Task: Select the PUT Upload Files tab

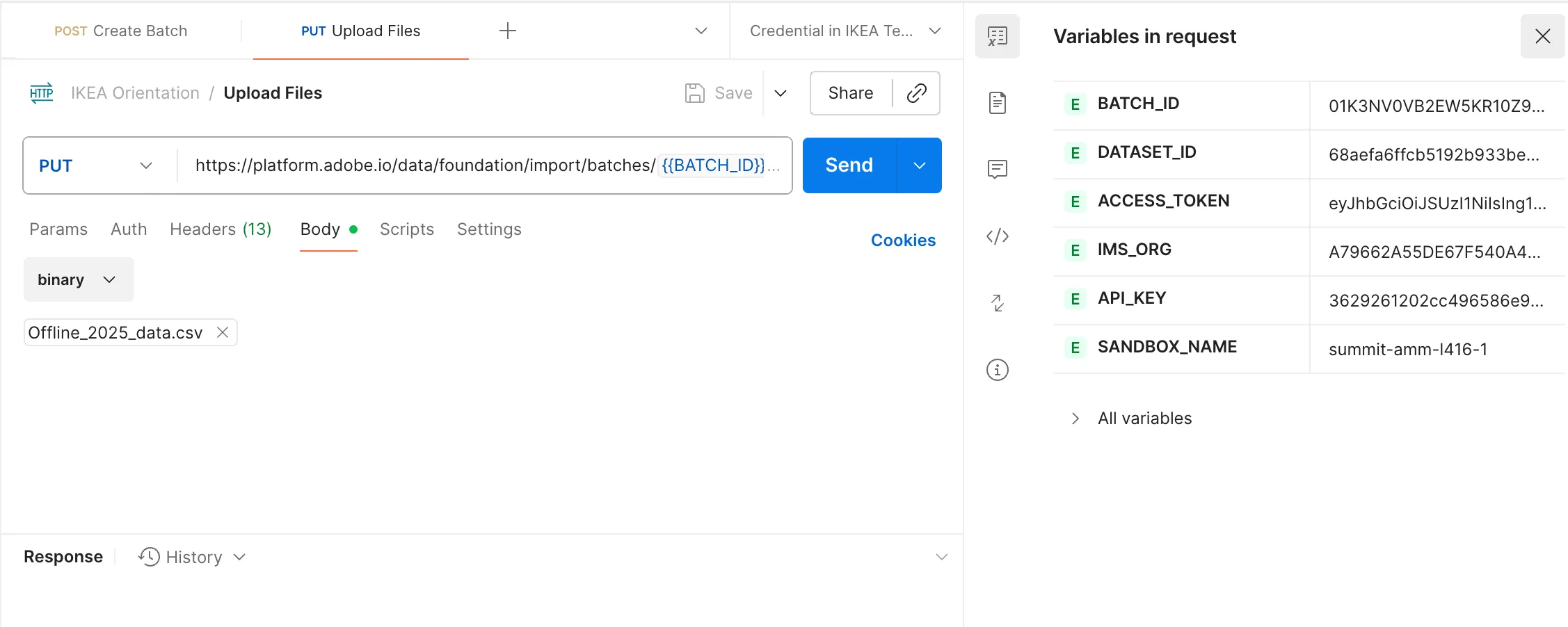Action: click(x=360, y=31)
